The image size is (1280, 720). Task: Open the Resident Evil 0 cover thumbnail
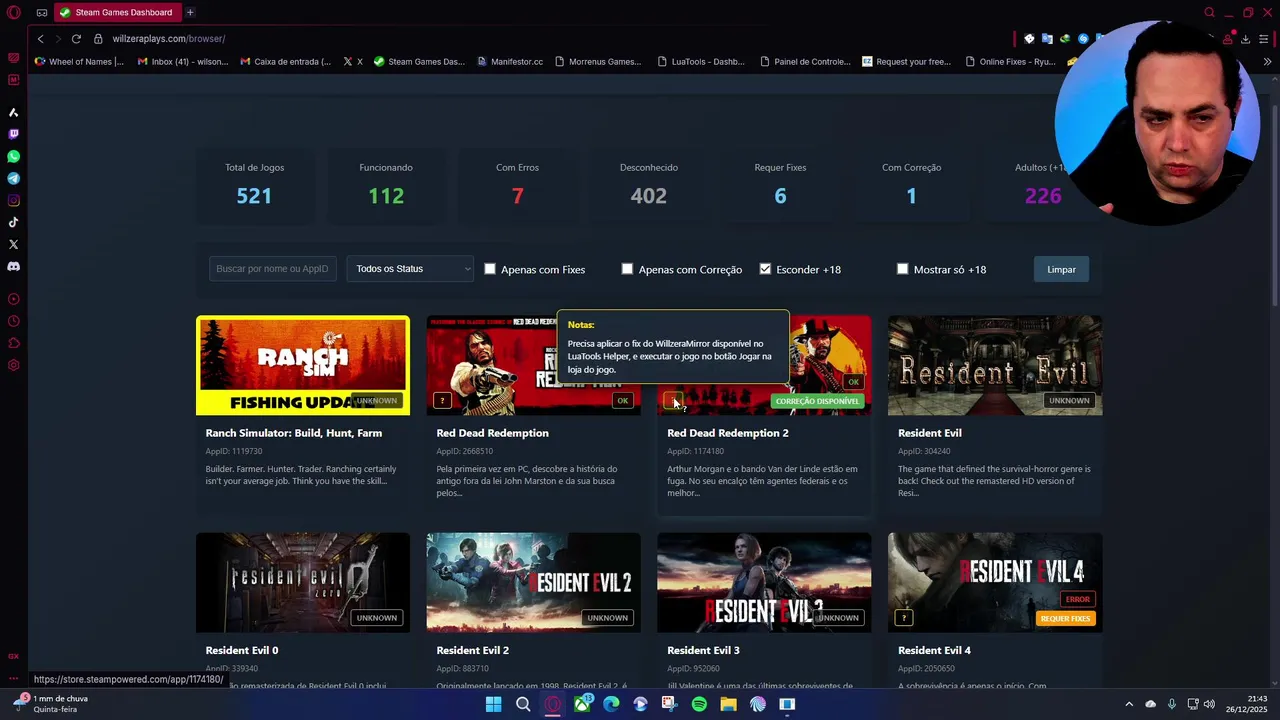click(303, 582)
